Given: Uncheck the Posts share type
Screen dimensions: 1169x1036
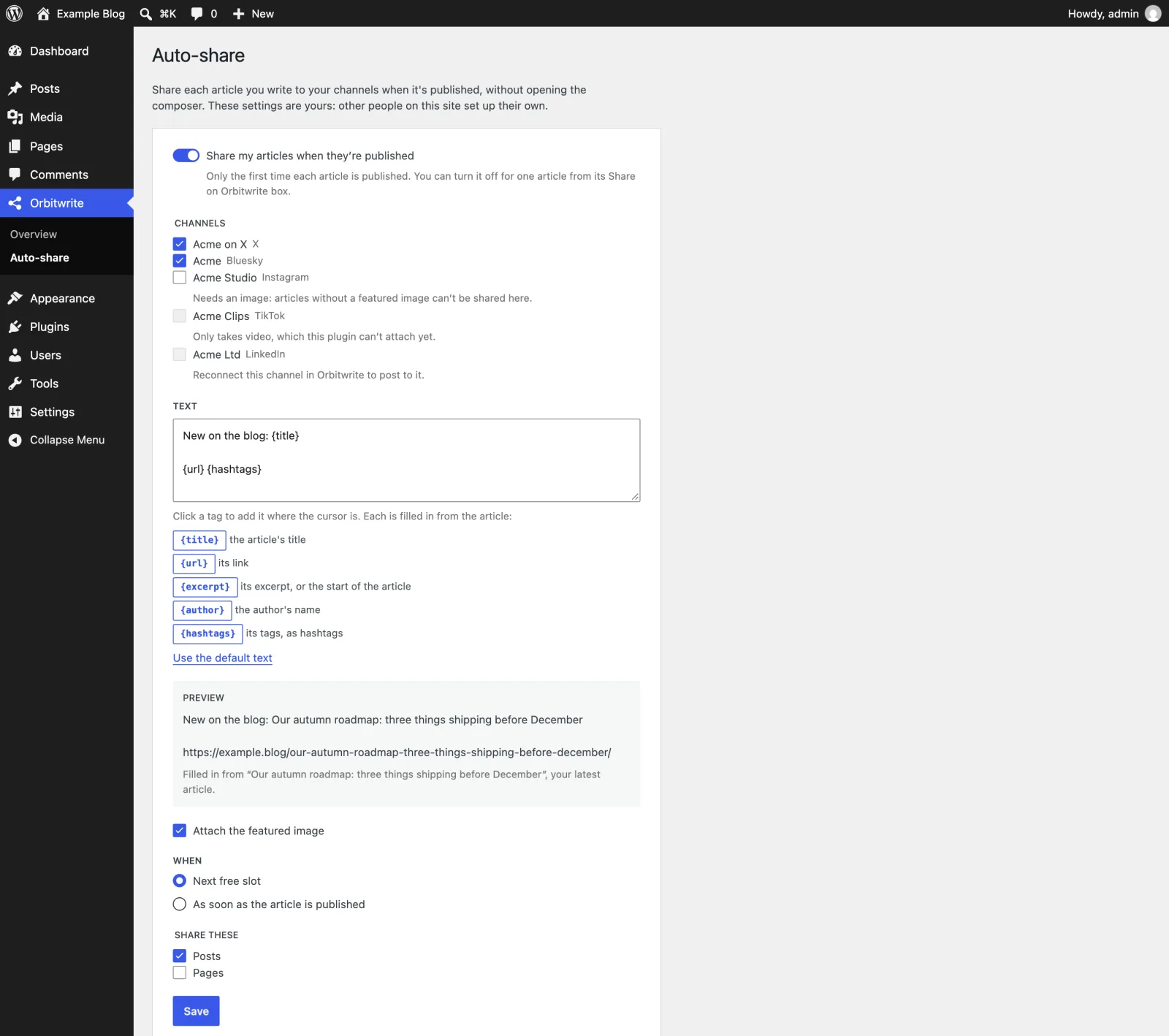Looking at the screenshot, I should (180, 956).
